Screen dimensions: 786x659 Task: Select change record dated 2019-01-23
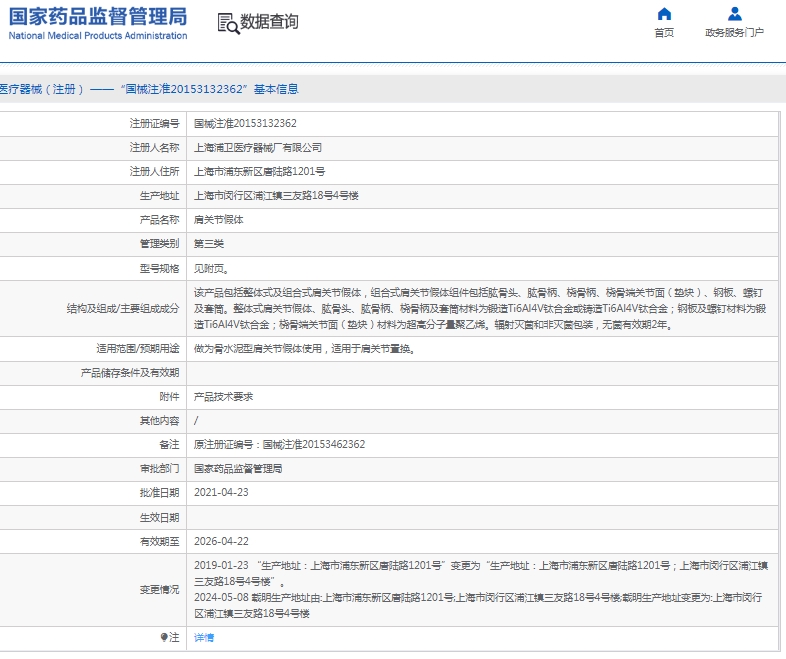[x=481, y=573]
